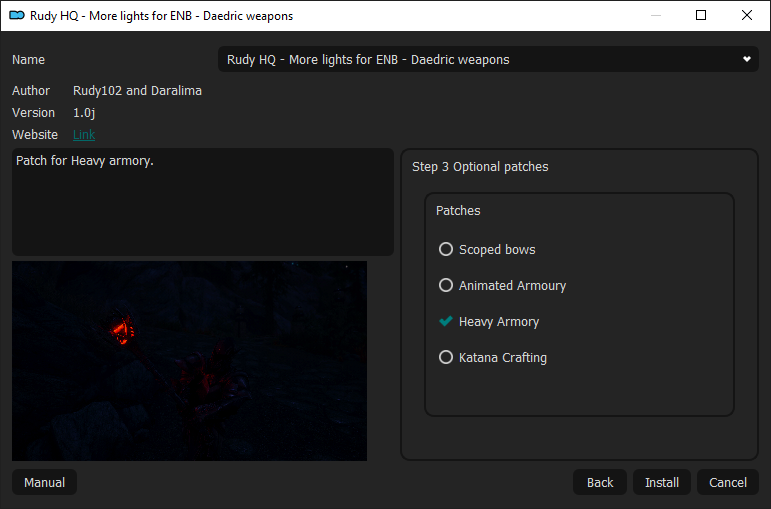The width and height of the screenshot is (771, 509).
Task: Click the 'Website' label
Action: coord(35,135)
